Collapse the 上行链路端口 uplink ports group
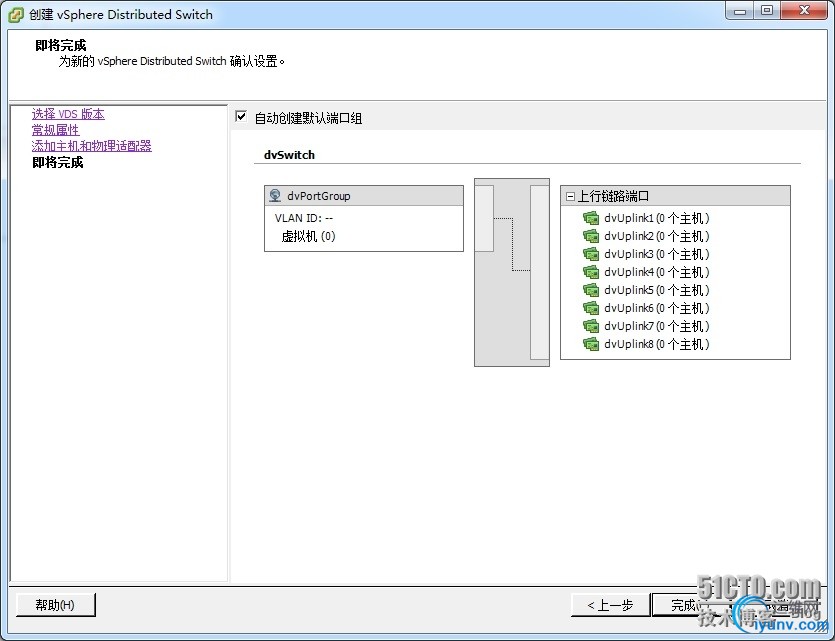Screen dimensions: 835x641 coord(570,196)
